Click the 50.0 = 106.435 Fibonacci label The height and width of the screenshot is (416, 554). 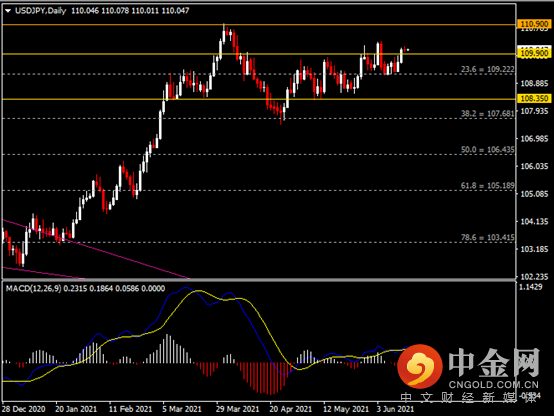click(488, 150)
